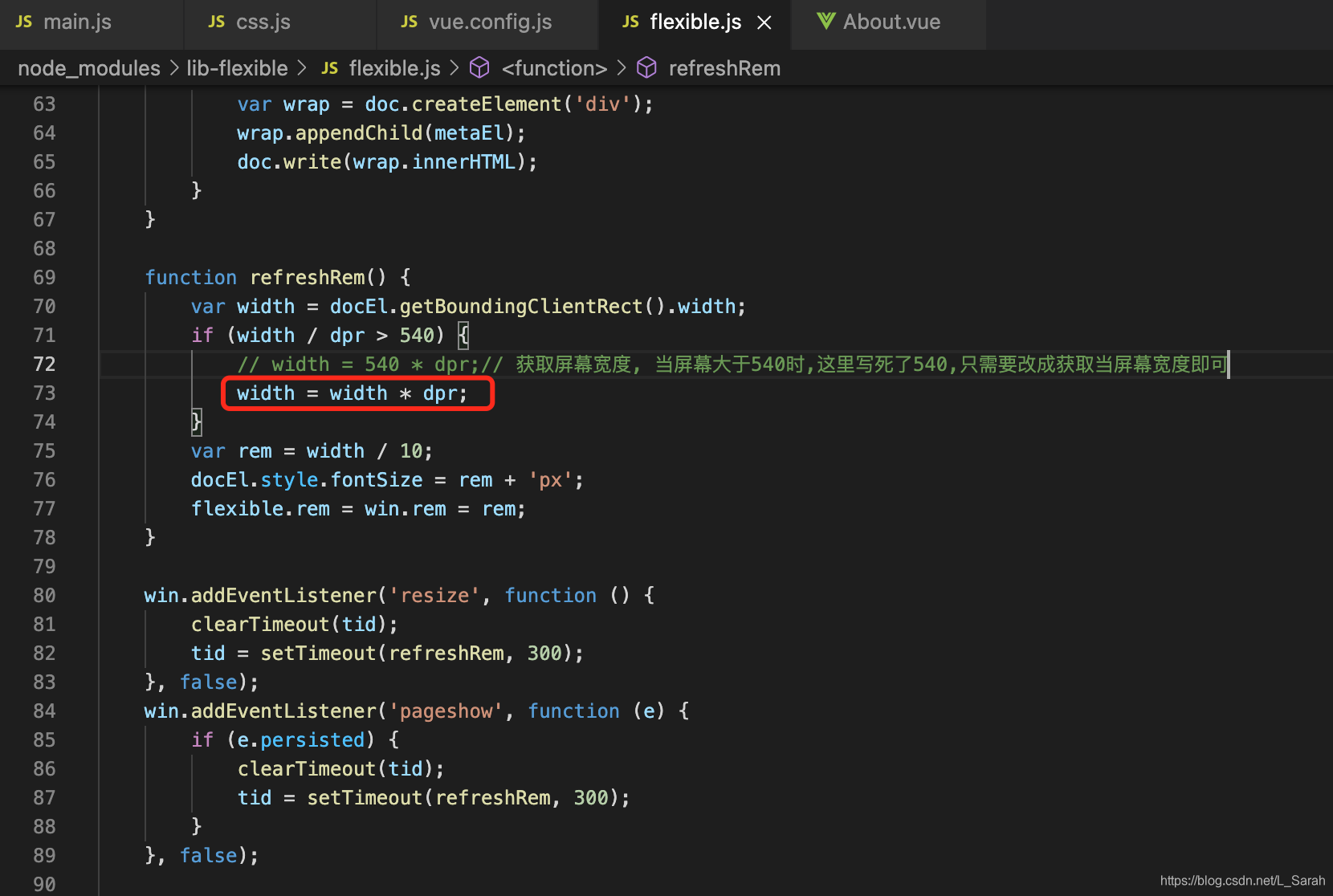The image size is (1333, 896).
Task: Select refreshRem in the breadcrumb
Action: [724, 68]
